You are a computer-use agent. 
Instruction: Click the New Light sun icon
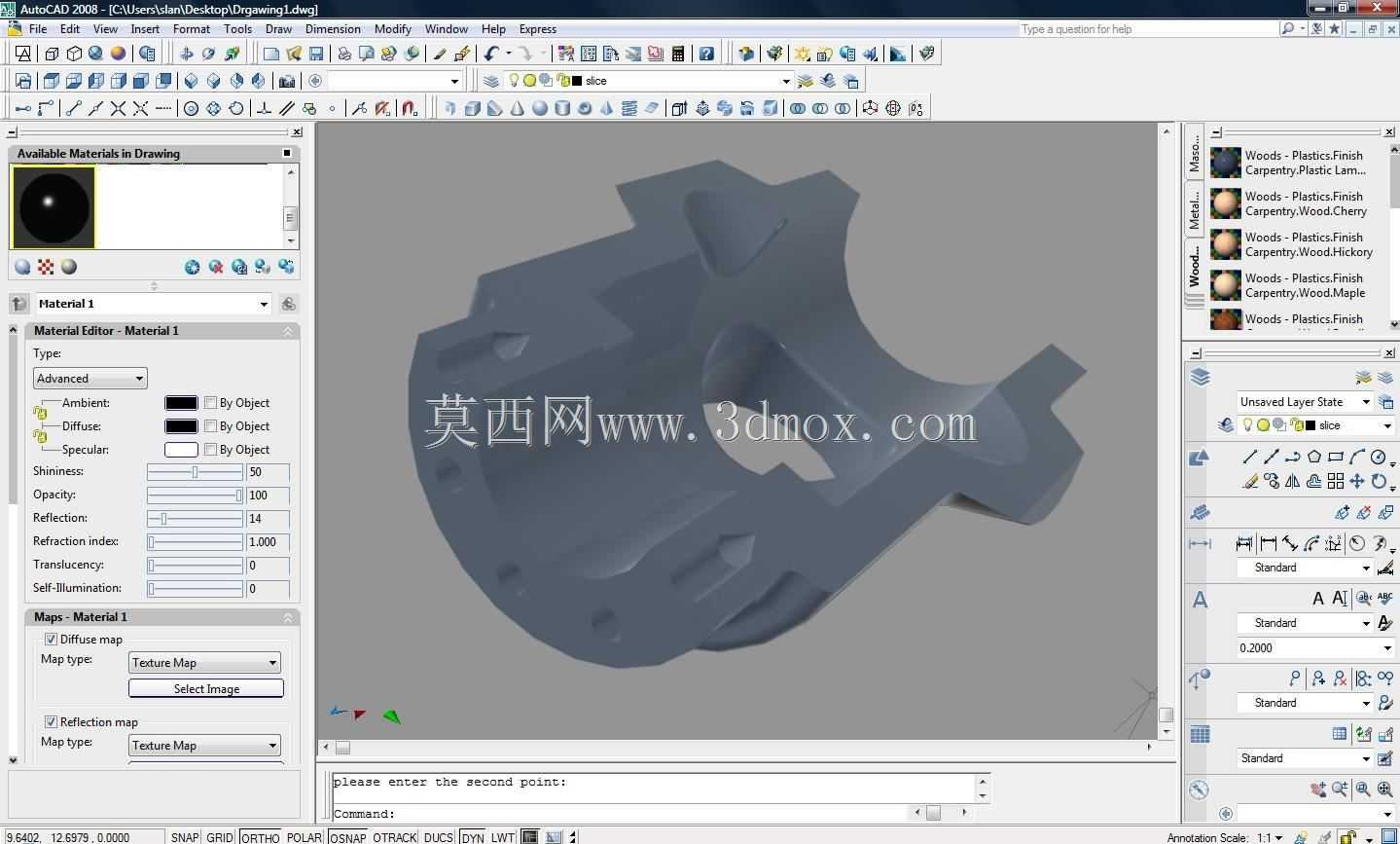tap(802, 54)
